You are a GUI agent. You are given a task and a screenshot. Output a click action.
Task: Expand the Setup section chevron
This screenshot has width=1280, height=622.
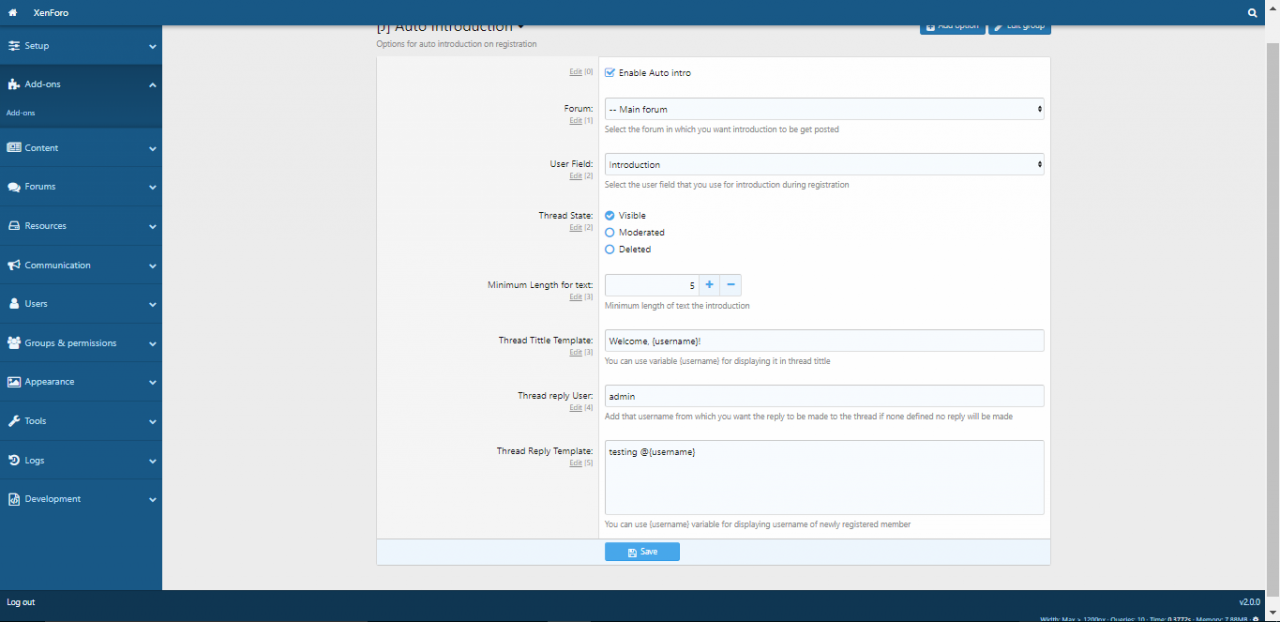(x=152, y=46)
